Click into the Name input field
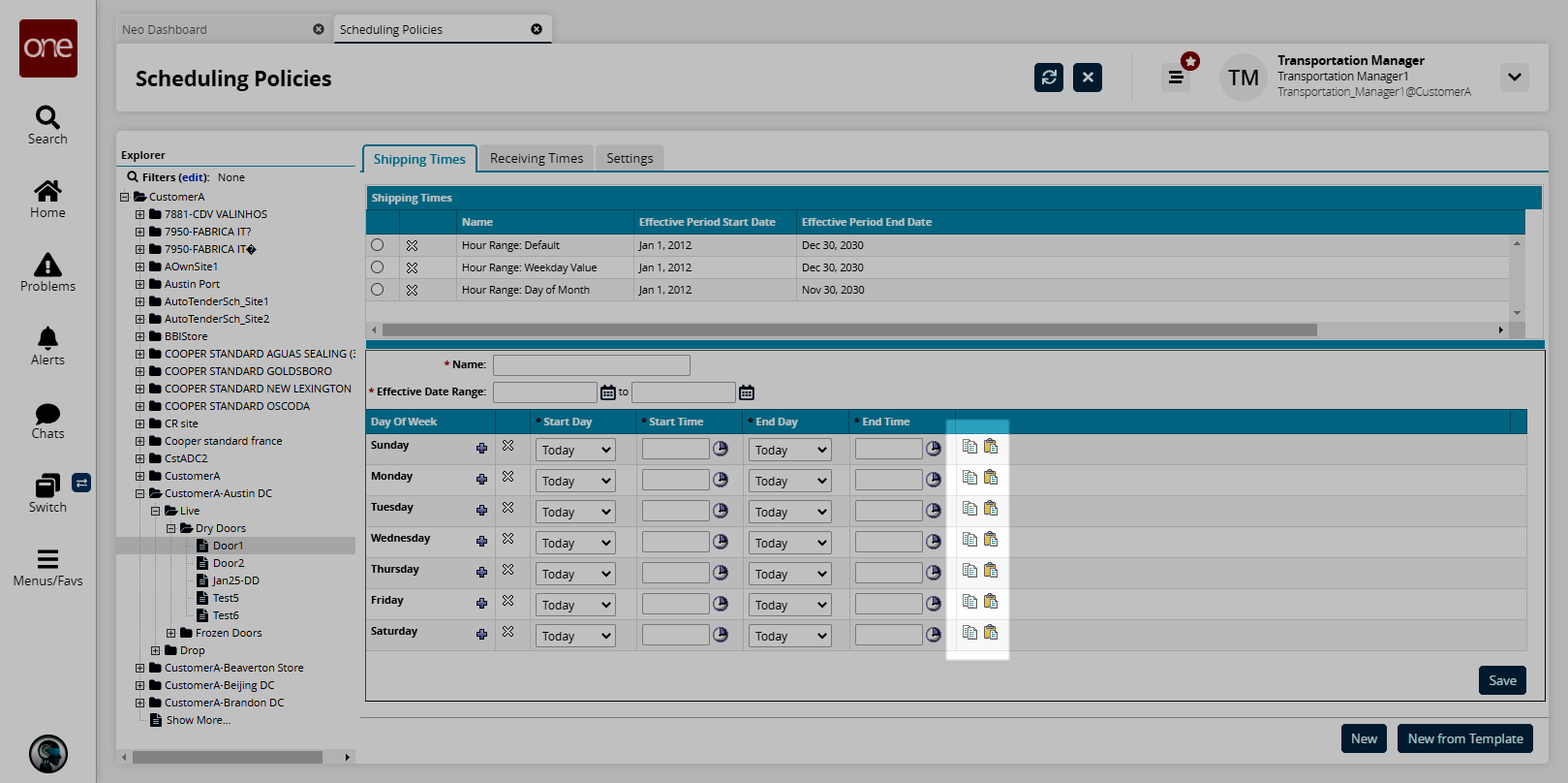The image size is (1568, 783). coord(591,365)
